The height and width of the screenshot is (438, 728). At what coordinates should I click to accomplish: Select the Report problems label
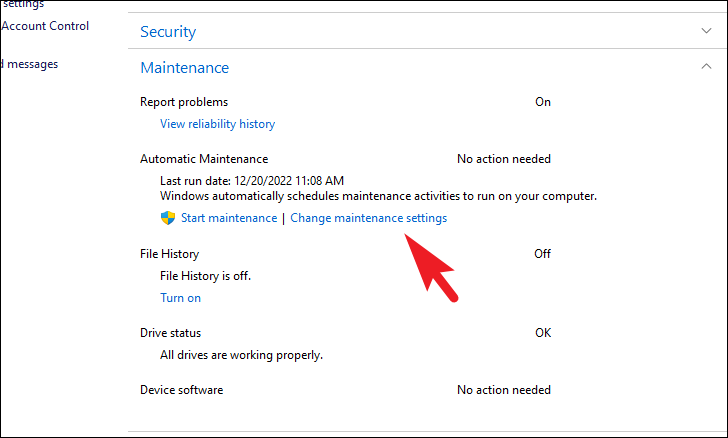[184, 102]
